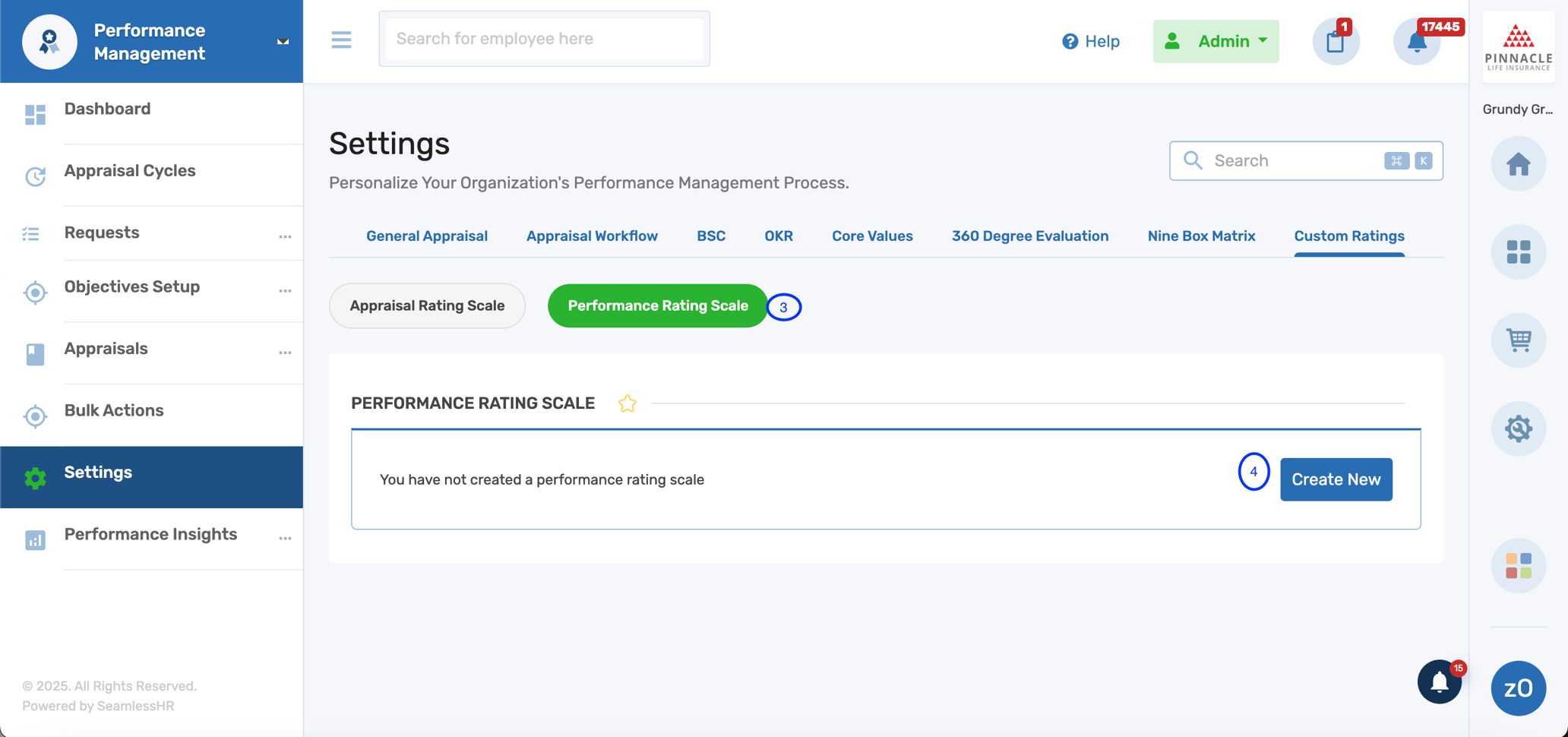Screen dimensions: 1568x737
Task: Open the 360 Degree Evaluation tab
Action: [1030, 236]
